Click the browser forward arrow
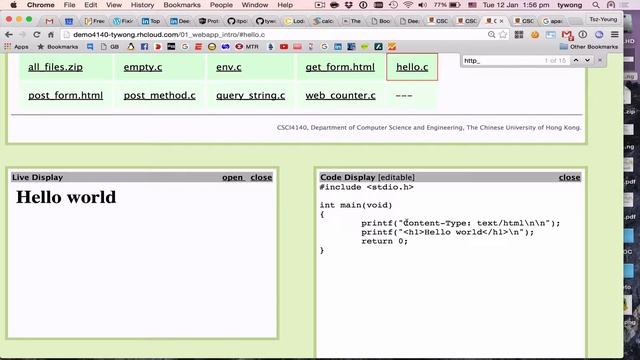640x360 pixels. (22, 35)
